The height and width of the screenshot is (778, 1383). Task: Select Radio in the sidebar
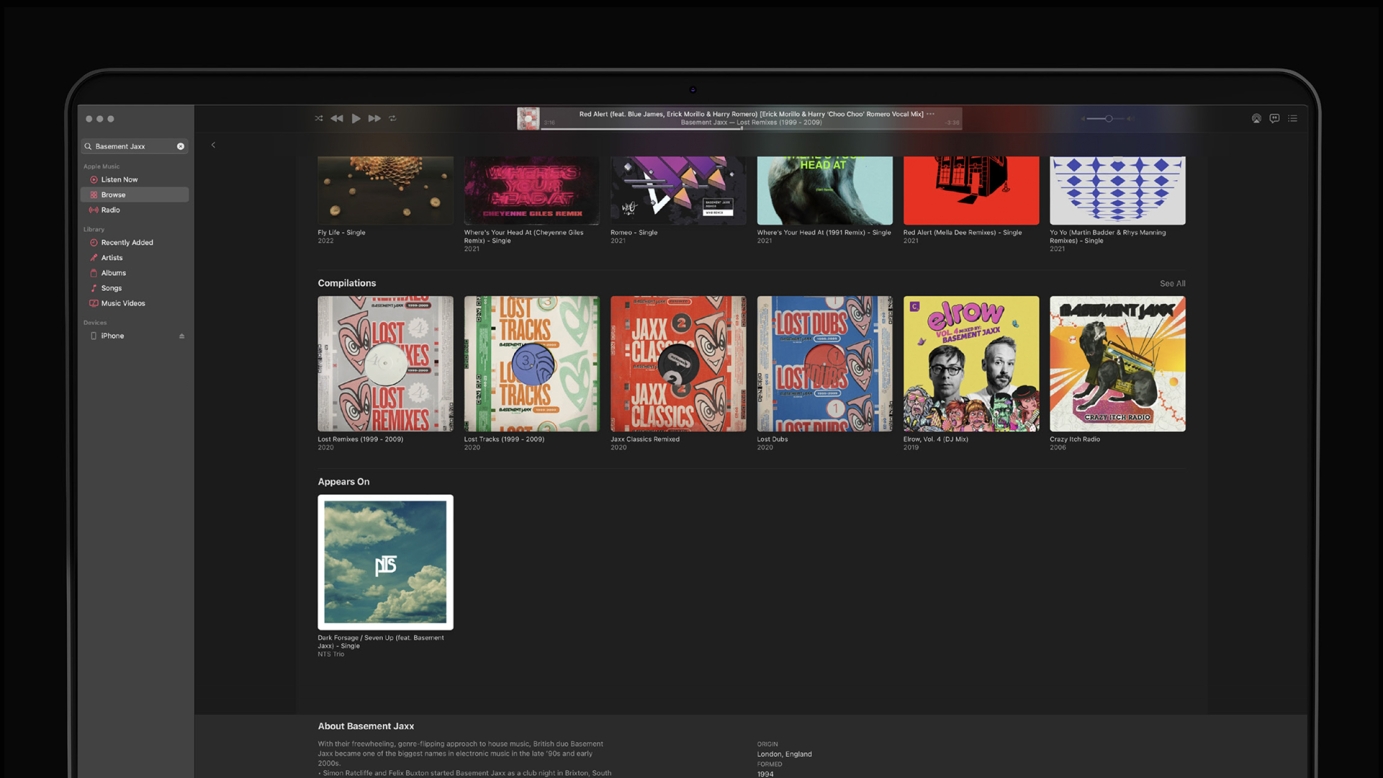pos(110,210)
